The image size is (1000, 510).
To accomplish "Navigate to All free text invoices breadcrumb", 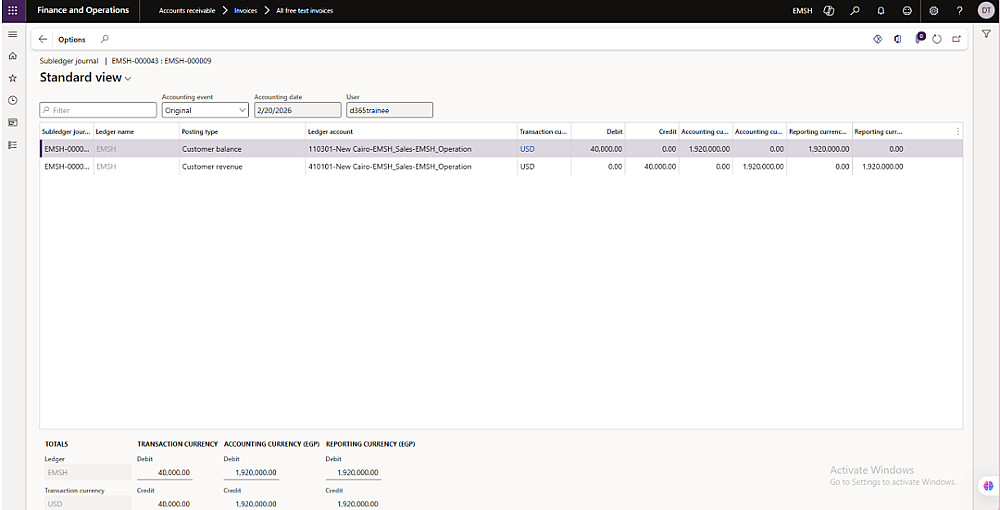I will pos(304,11).
